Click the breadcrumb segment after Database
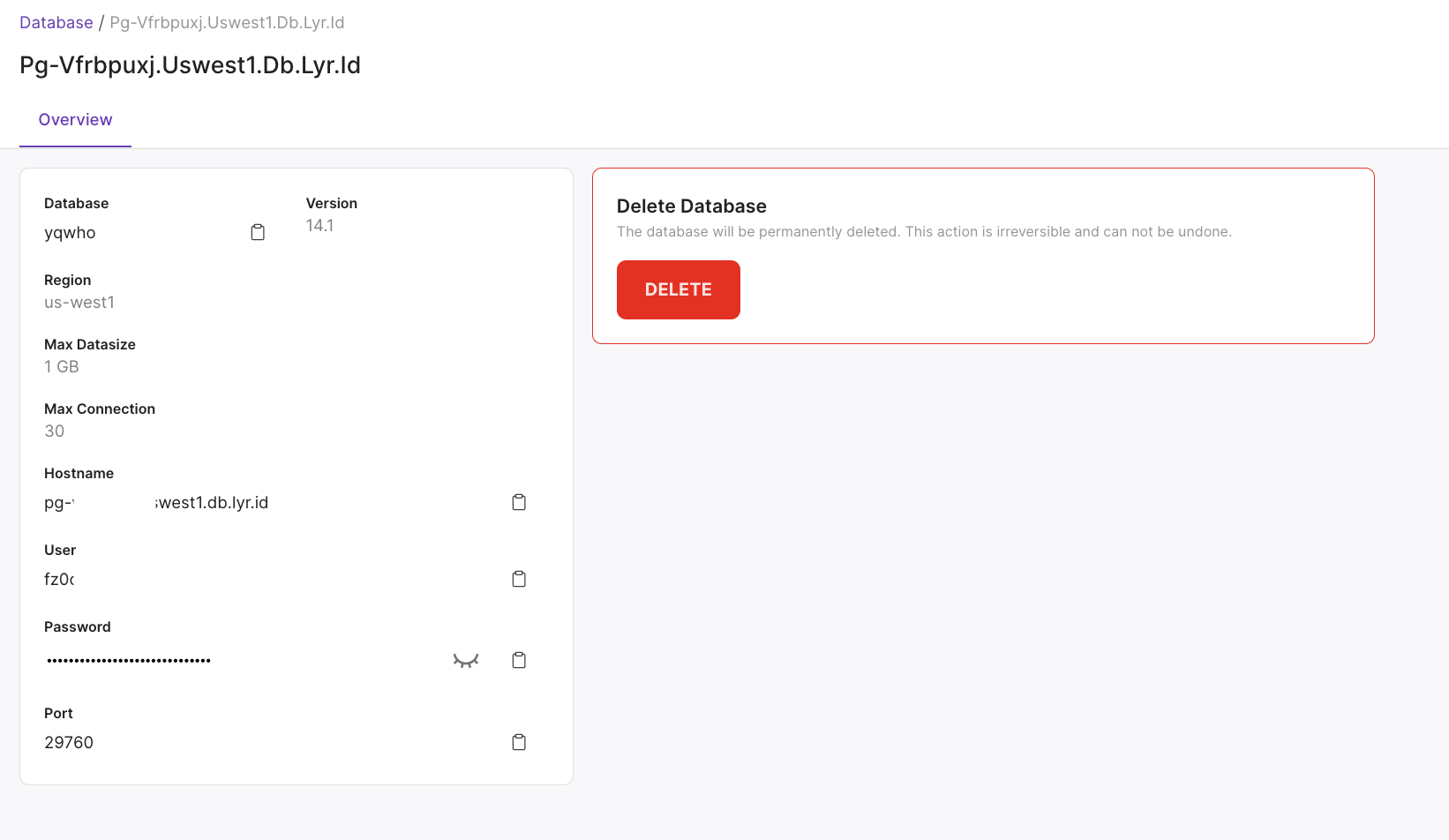The width and height of the screenshot is (1449, 840). coord(227,22)
